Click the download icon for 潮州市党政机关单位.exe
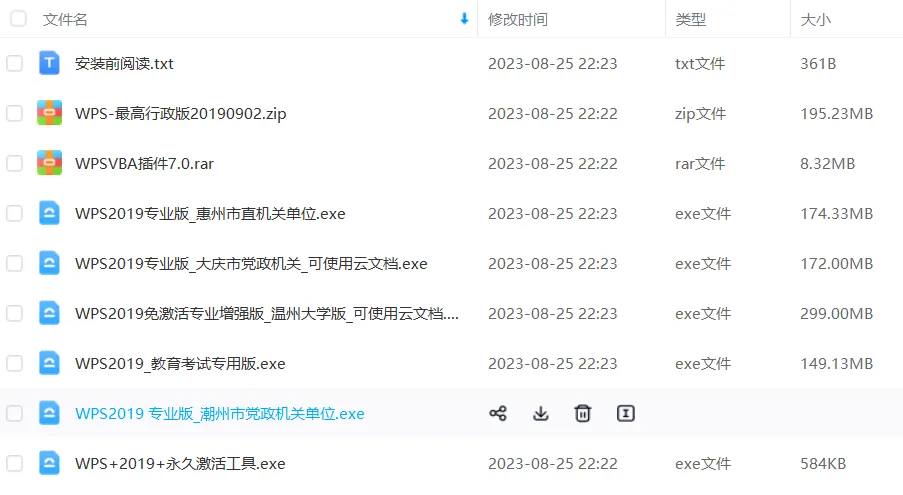The width and height of the screenshot is (903, 495). pyautogui.click(x=540, y=413)
